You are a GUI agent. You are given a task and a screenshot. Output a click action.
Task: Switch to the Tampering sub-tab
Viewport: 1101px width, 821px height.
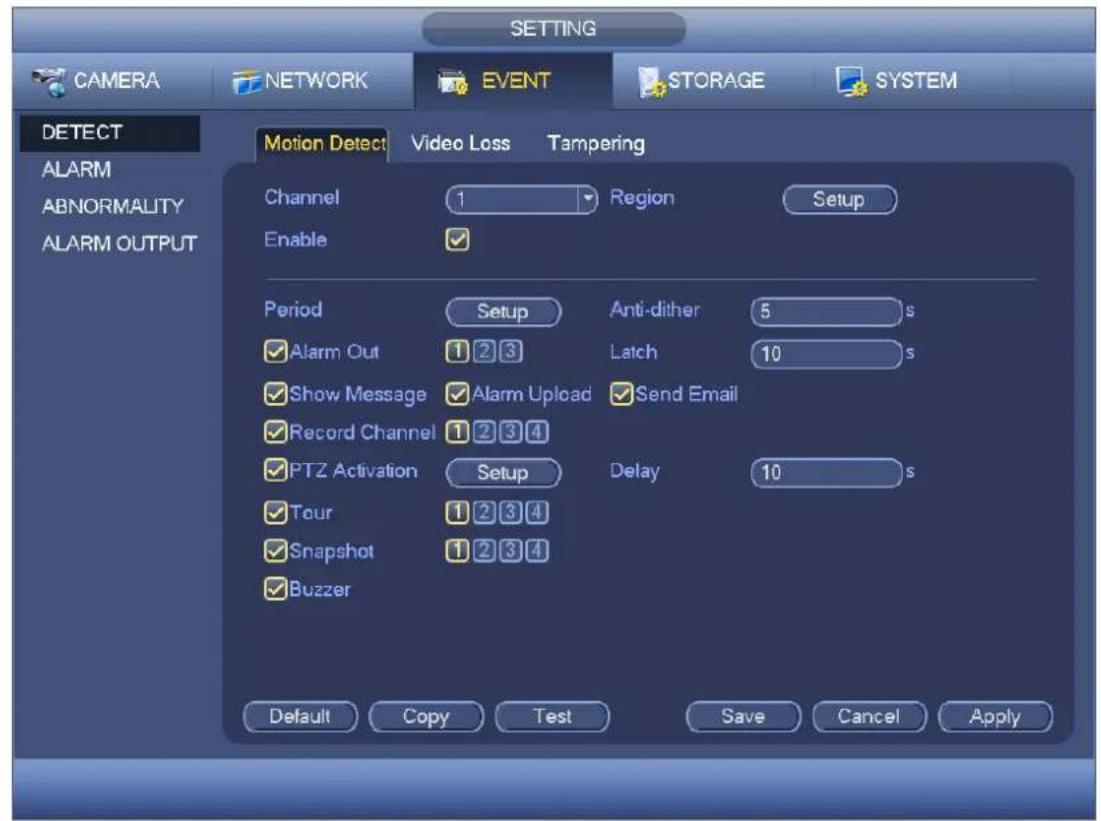point(595,144)
